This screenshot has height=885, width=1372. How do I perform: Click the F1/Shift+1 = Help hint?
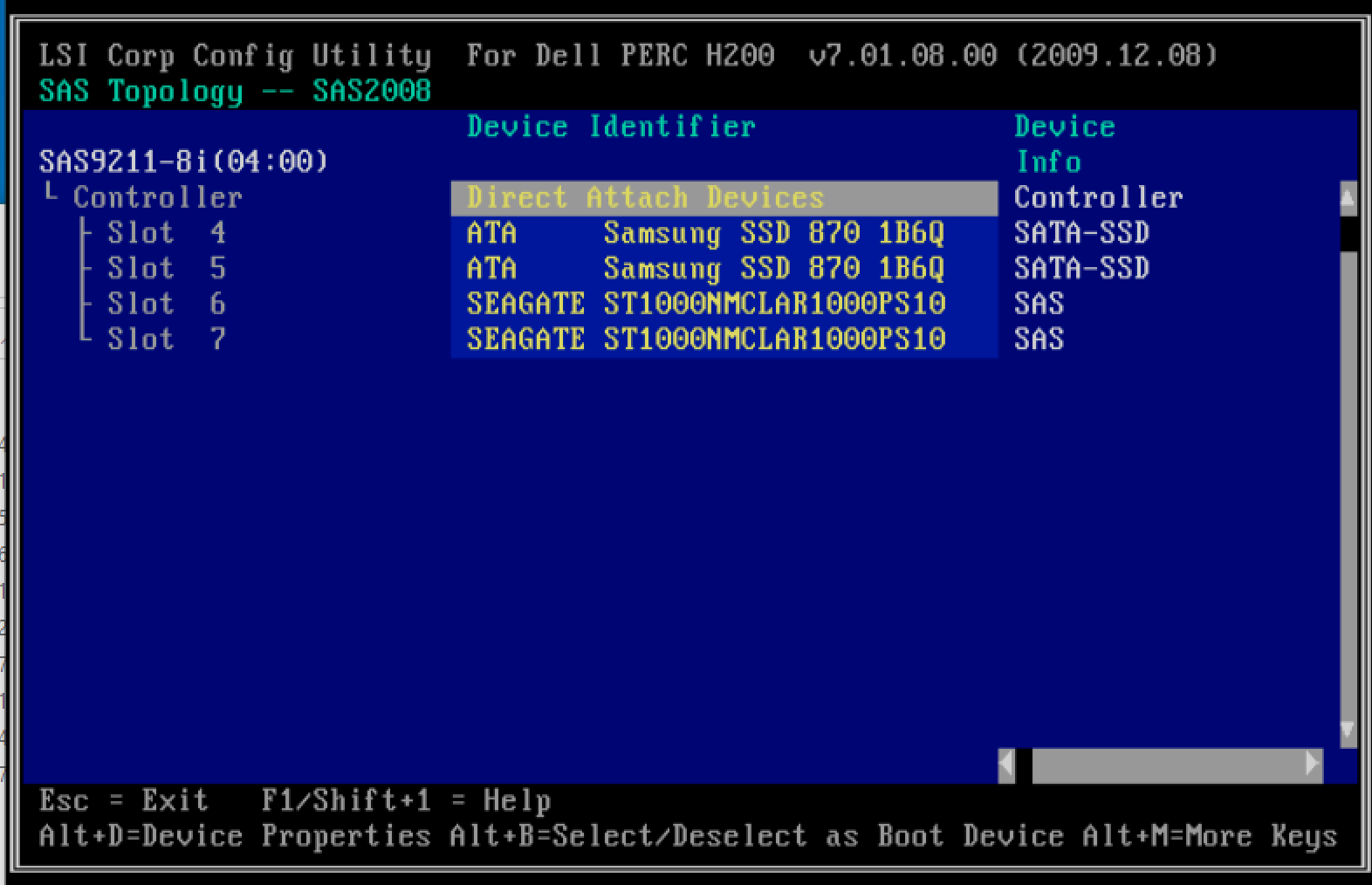pos(406,800)
